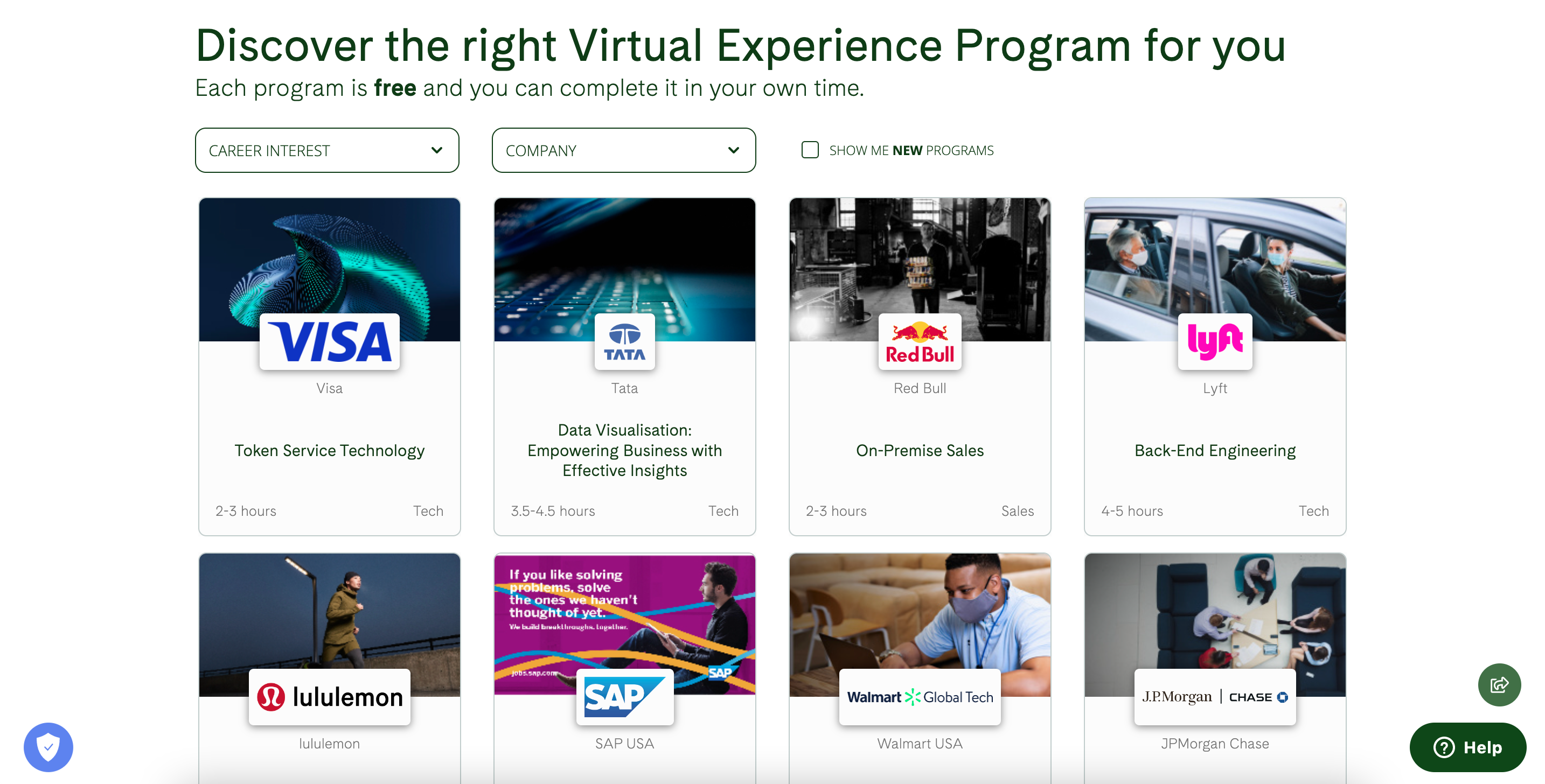Click the lululemon logo badge
The width and height of the screenshot is (1545, 784).
(329, 696)
